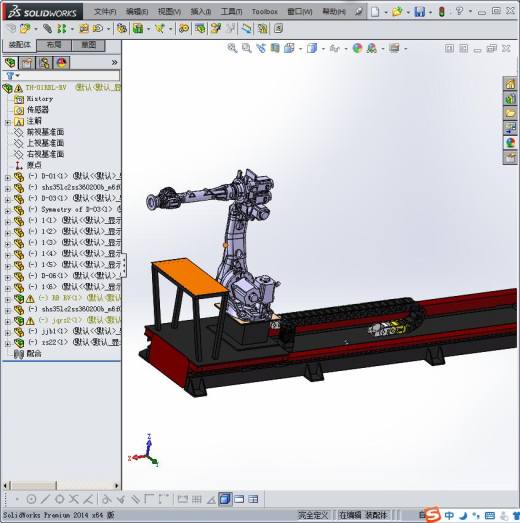Click the Sogou input method S icon

[433, 514]
